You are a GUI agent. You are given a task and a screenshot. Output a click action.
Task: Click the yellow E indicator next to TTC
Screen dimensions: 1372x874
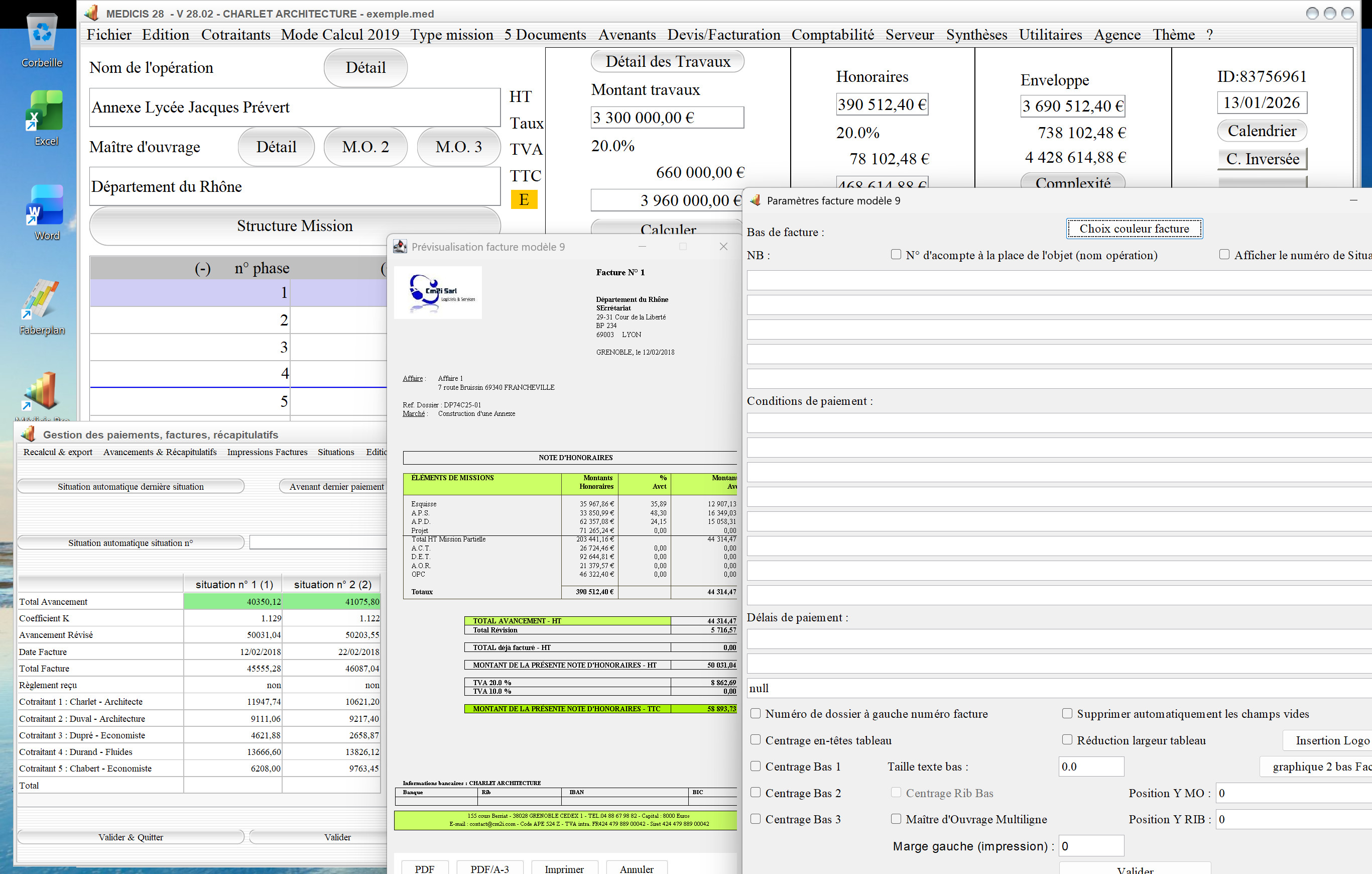point(524,199)
